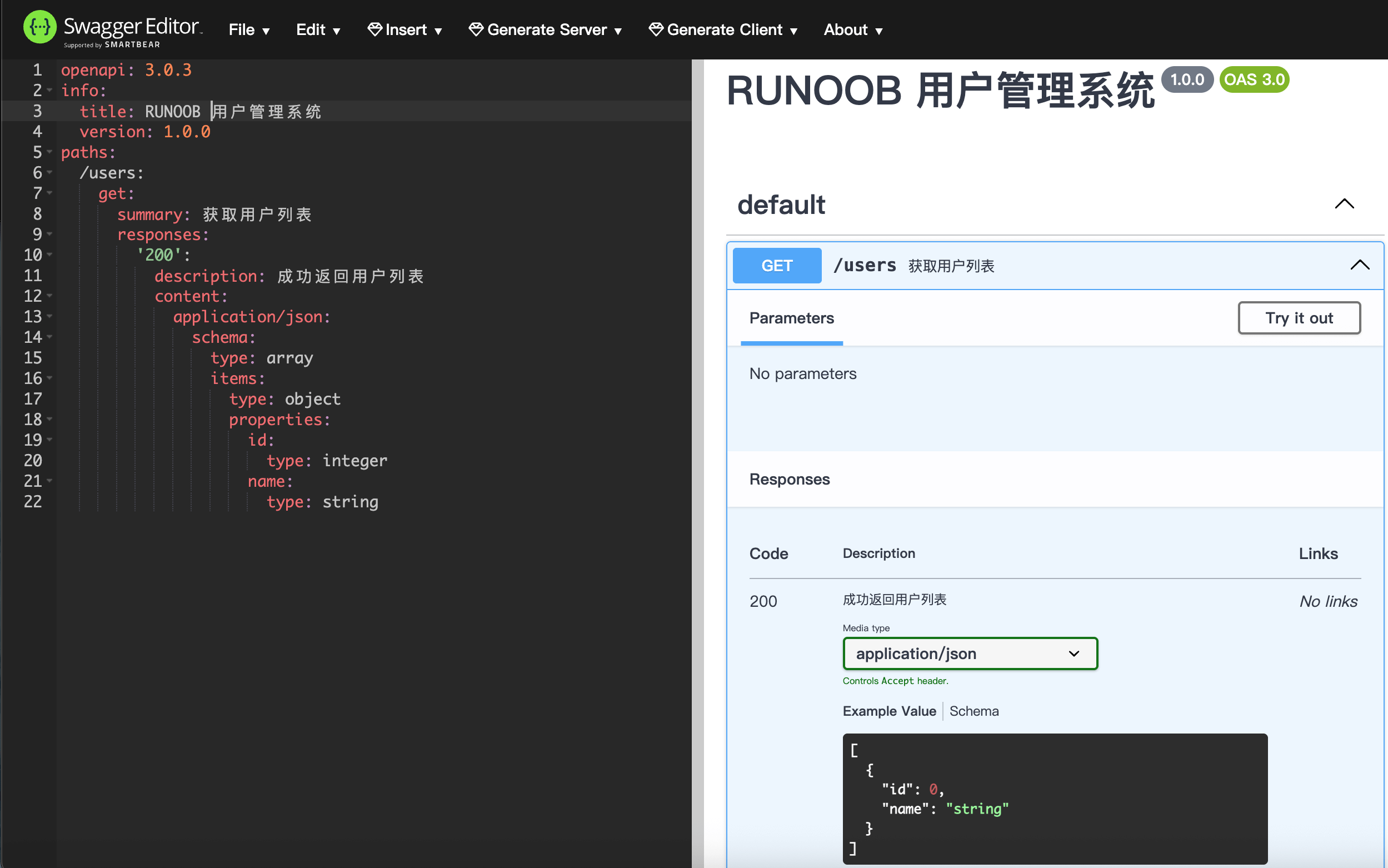Open the Edit menu
The height and width of the screenshot is (868, 1388).
click(x=318, y=30)
